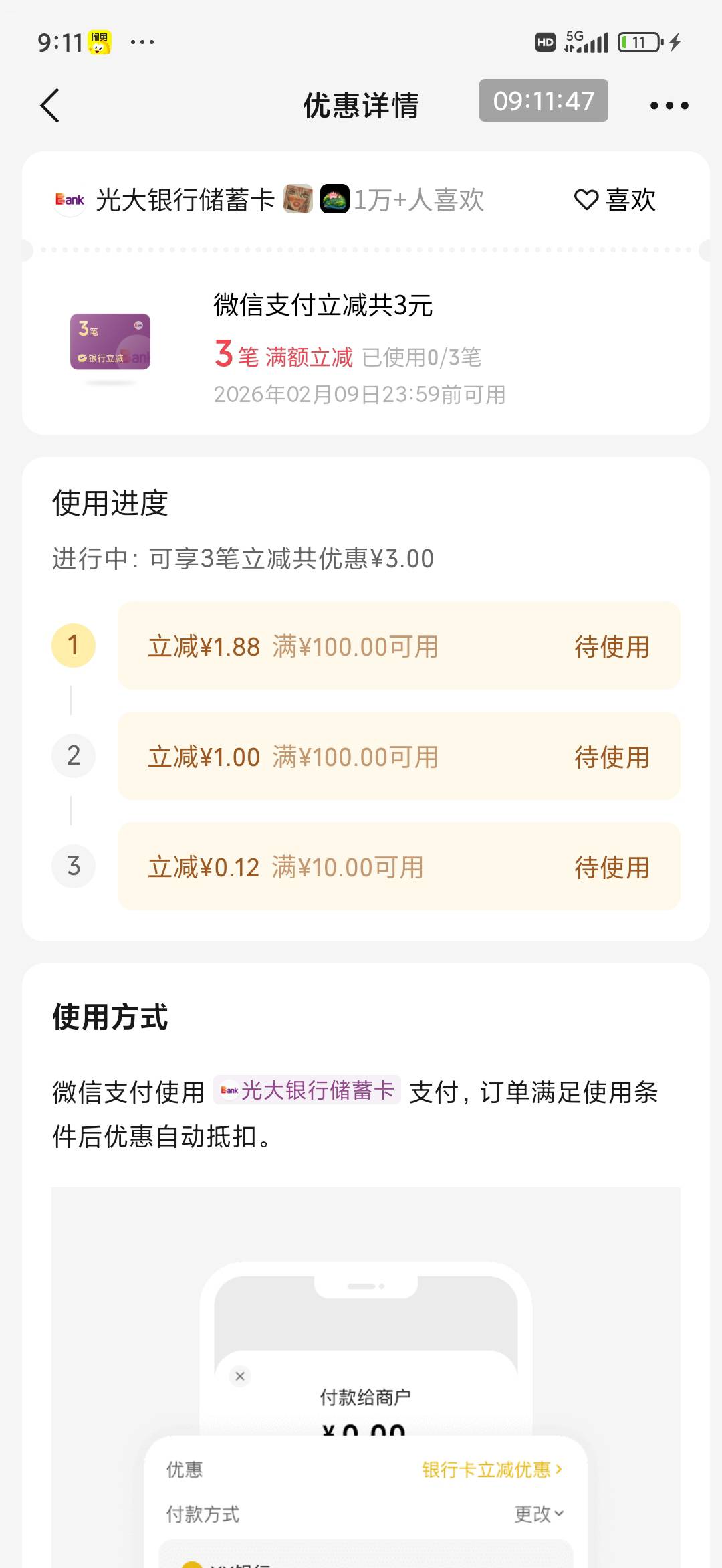Screen dimensions: 722x1568
Task: Expand the 更改 payment method dropdown
Action: (x=539, y=1514)
